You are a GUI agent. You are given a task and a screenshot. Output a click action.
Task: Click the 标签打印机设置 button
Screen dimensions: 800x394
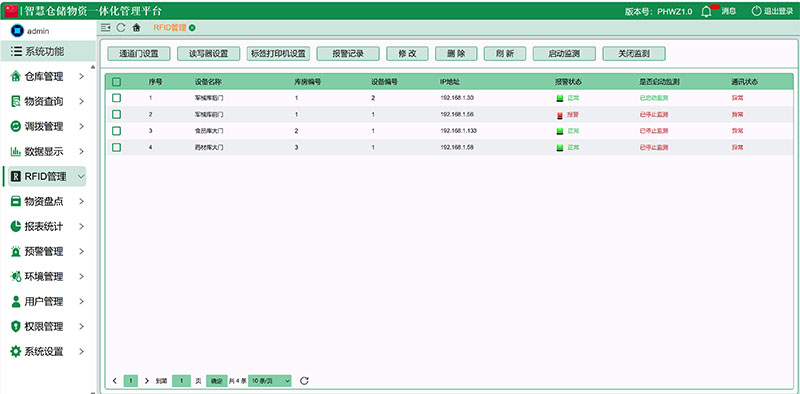point(278,54)
